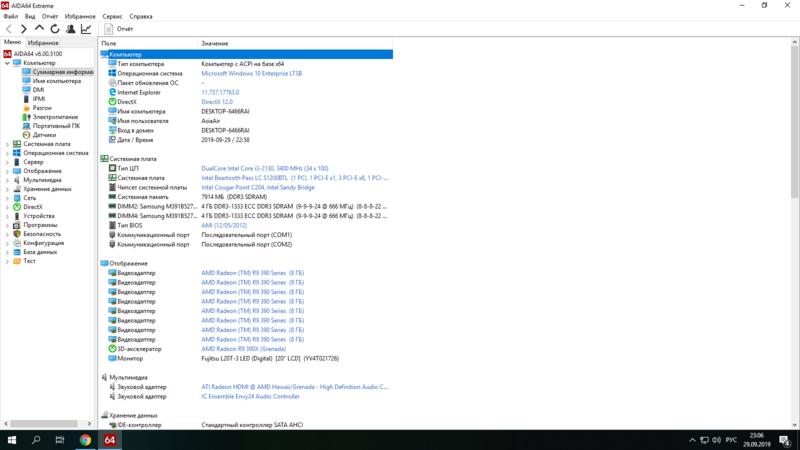Open the DirectX 12.0 link

(217, 102)
